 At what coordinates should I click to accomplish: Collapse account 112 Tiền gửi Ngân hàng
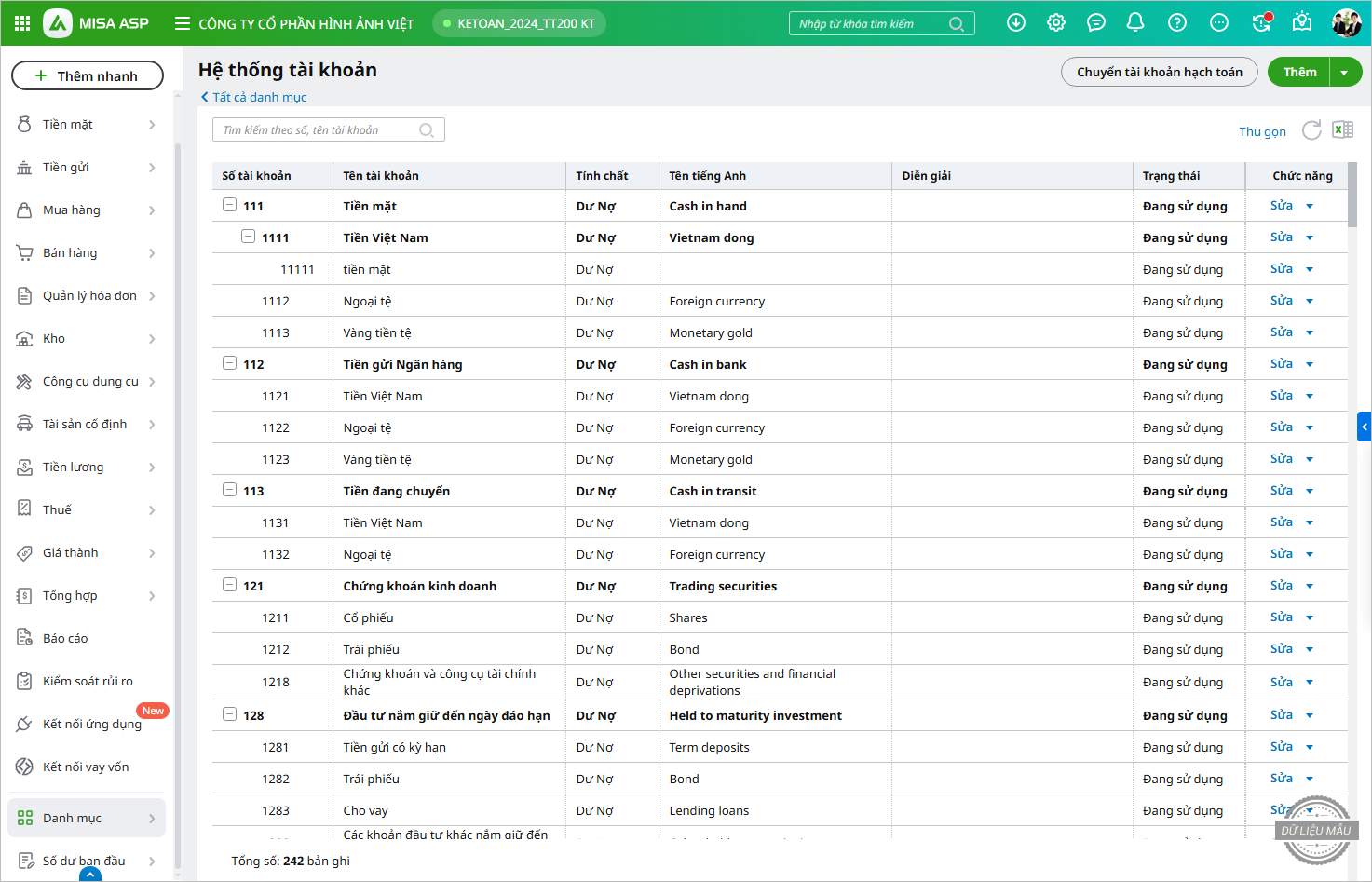pyautogui.click(x=229, y=363)
